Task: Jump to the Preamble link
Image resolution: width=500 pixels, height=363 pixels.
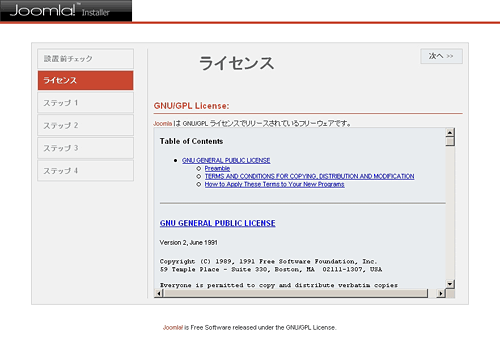Action: click(x=217, y=168)
